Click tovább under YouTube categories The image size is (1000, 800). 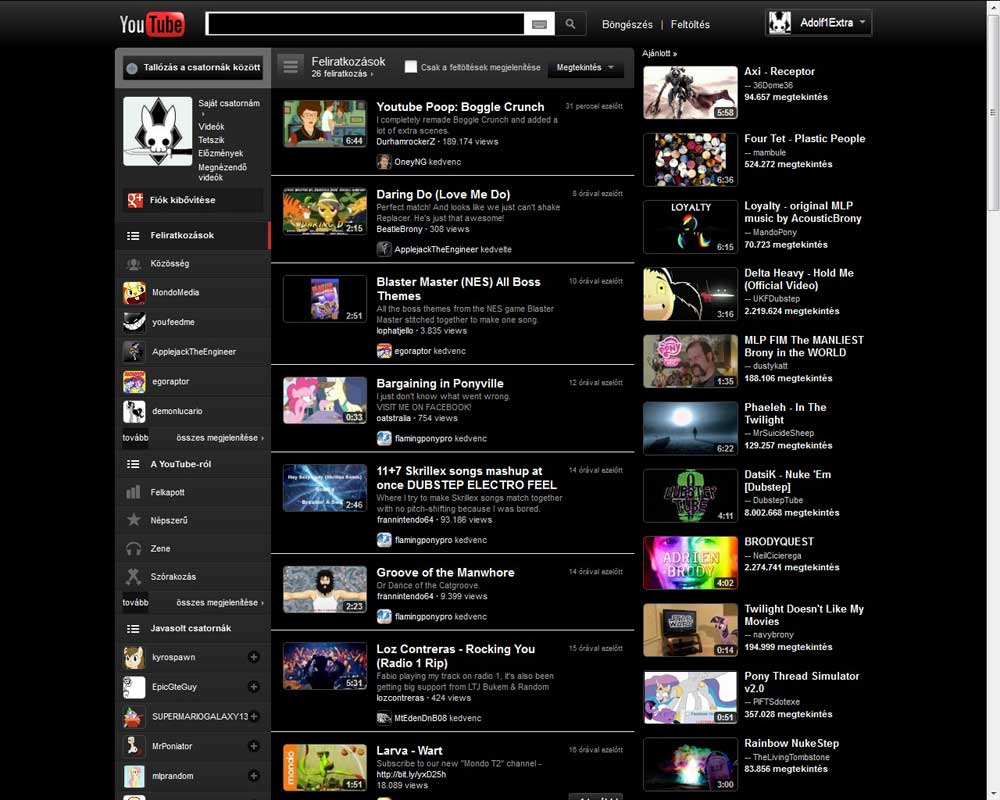pos(135,603)
